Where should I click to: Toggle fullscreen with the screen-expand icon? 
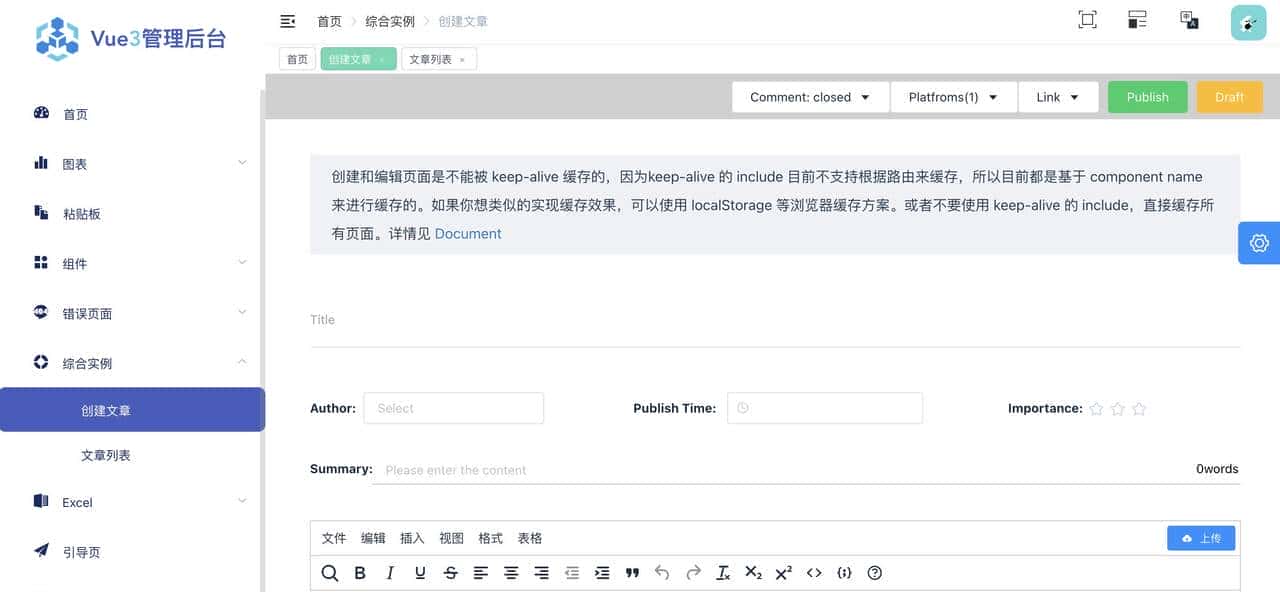coord(1087,19)
